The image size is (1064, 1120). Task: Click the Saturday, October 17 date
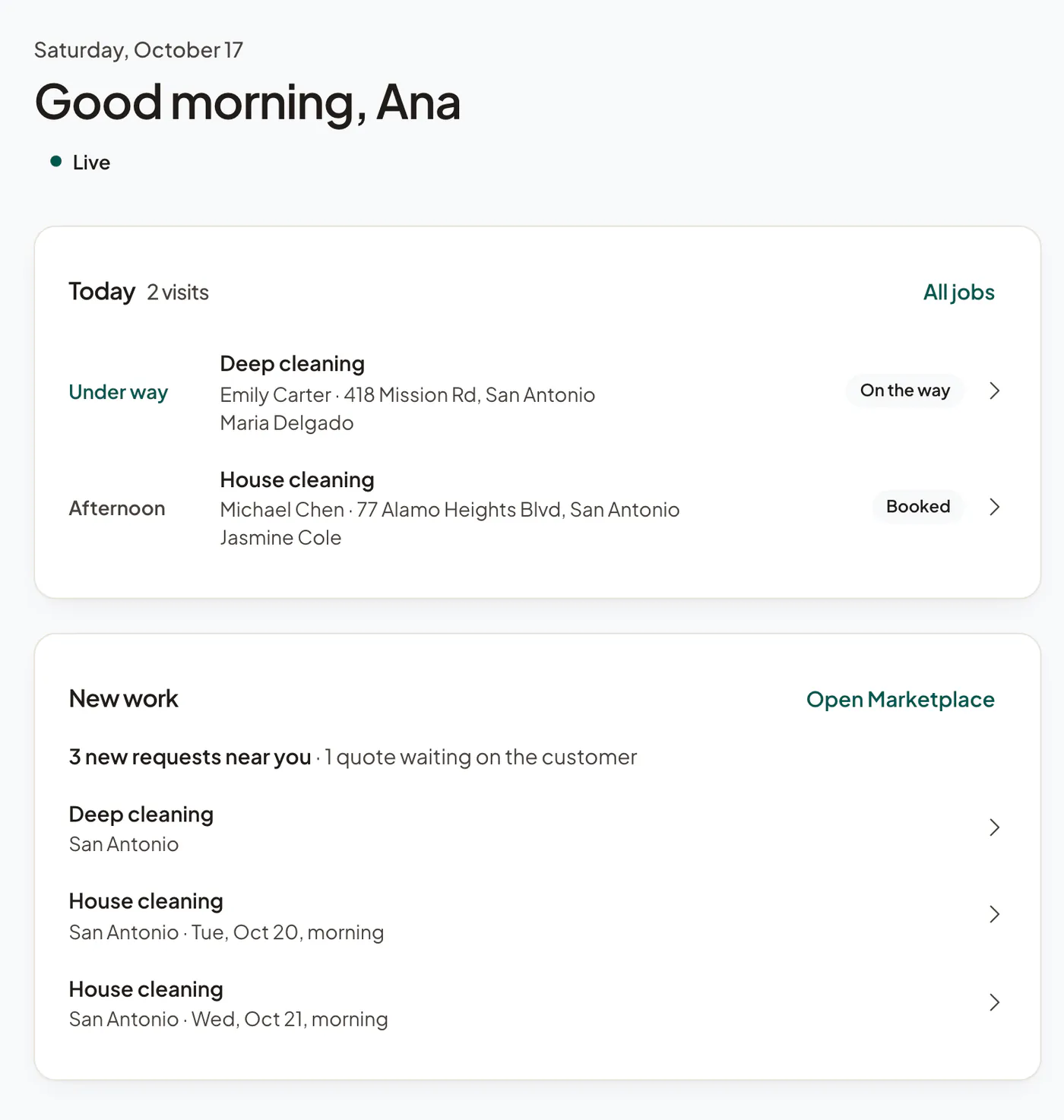coord(139,50)
